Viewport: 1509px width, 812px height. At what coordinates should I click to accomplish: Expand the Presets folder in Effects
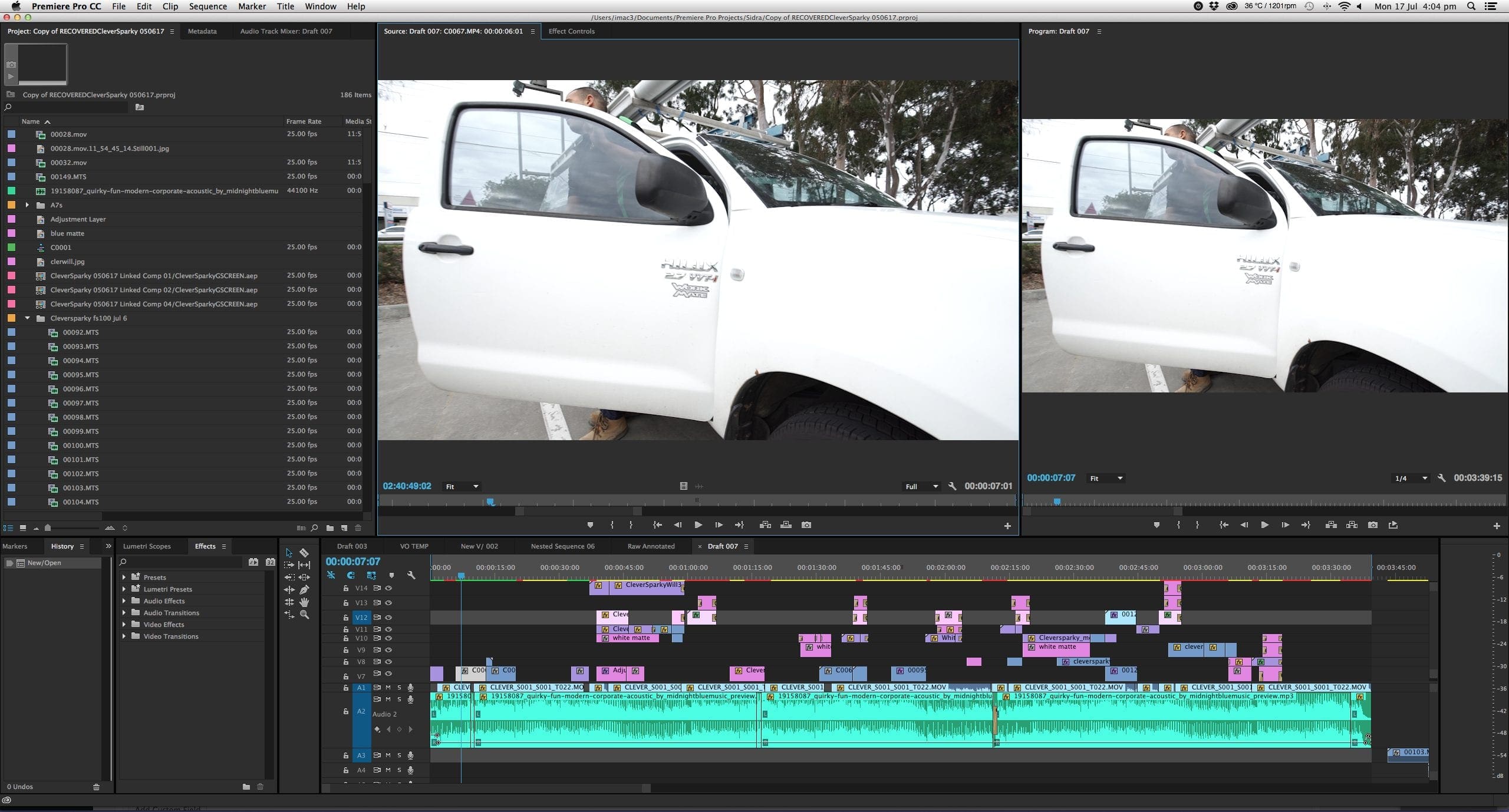[x=124, y=577]
